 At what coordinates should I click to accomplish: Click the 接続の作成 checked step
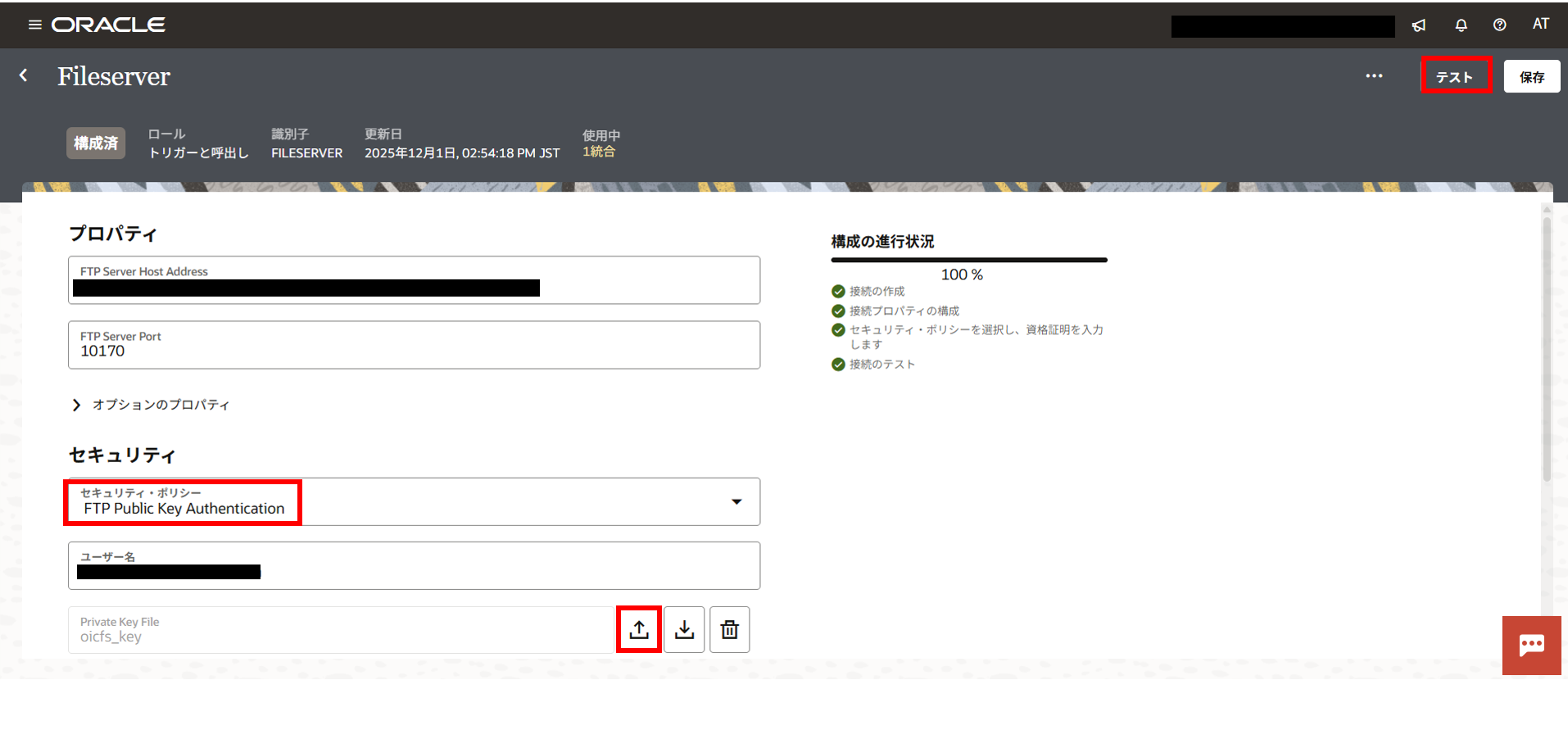click(868, 292)
